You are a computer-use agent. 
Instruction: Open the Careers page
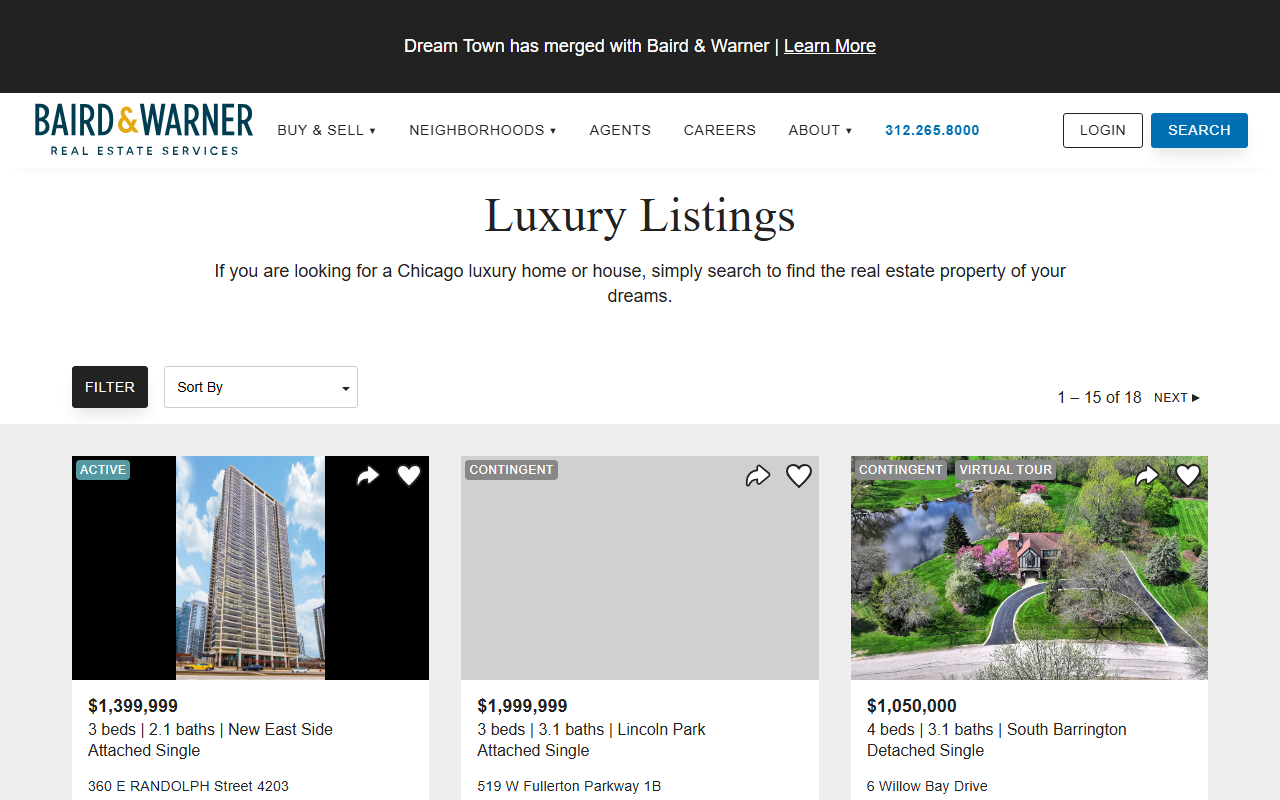[720, 130]
